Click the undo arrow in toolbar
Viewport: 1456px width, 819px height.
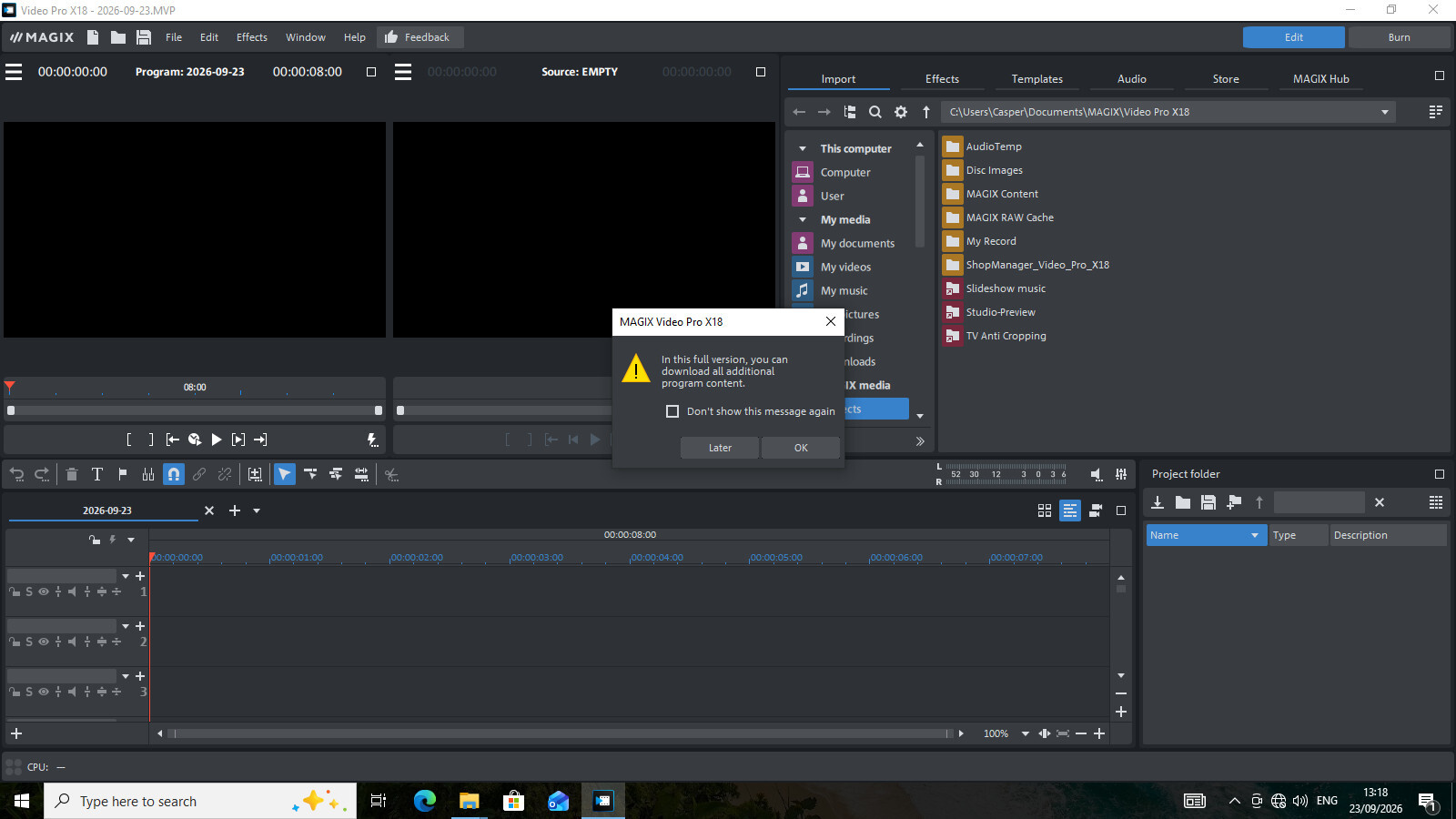point(17,474)
